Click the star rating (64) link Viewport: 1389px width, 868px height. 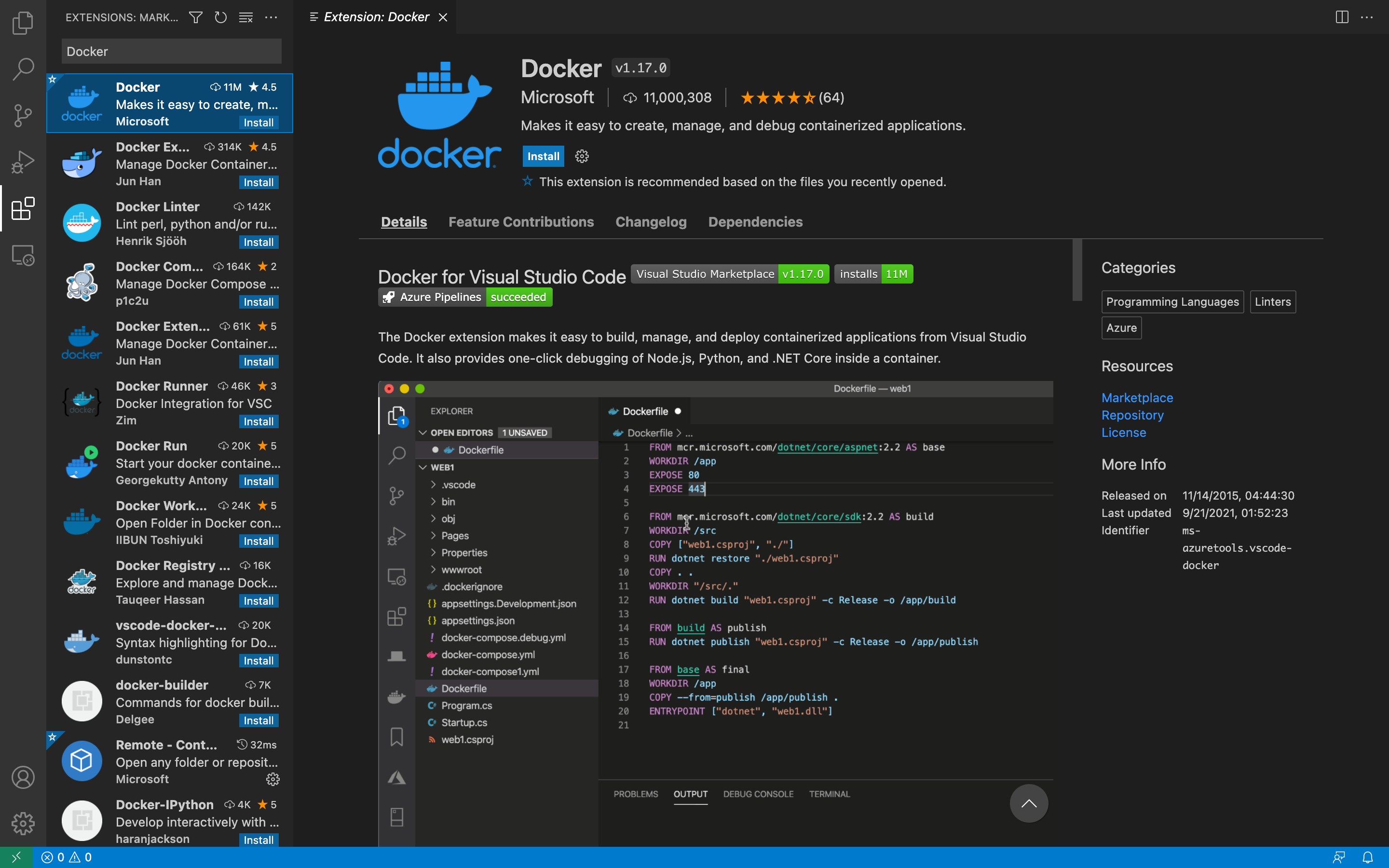[792, 97]
